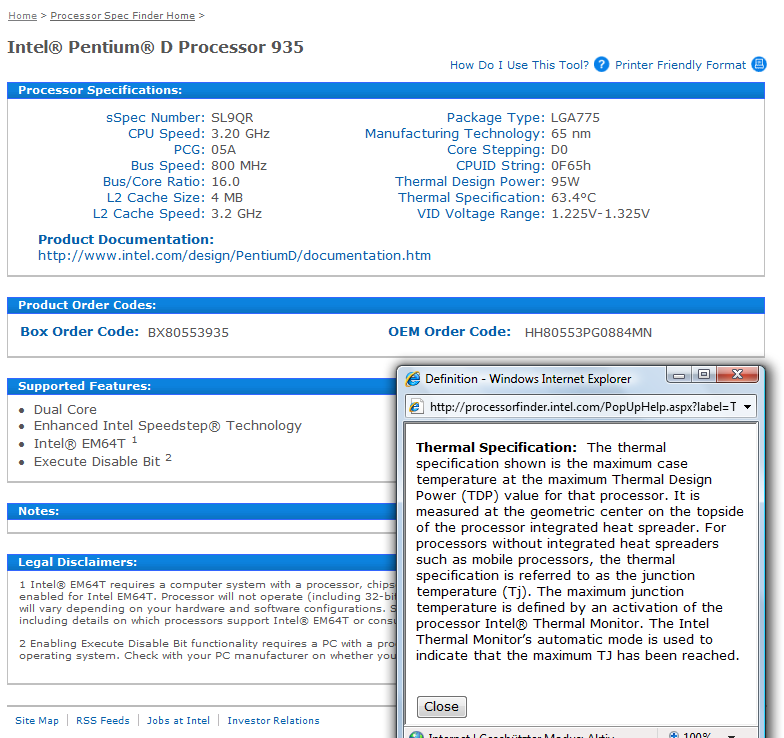Click Internet Explorer icon in popup title bar
This screenshot has width=784, height=738.
412,379
